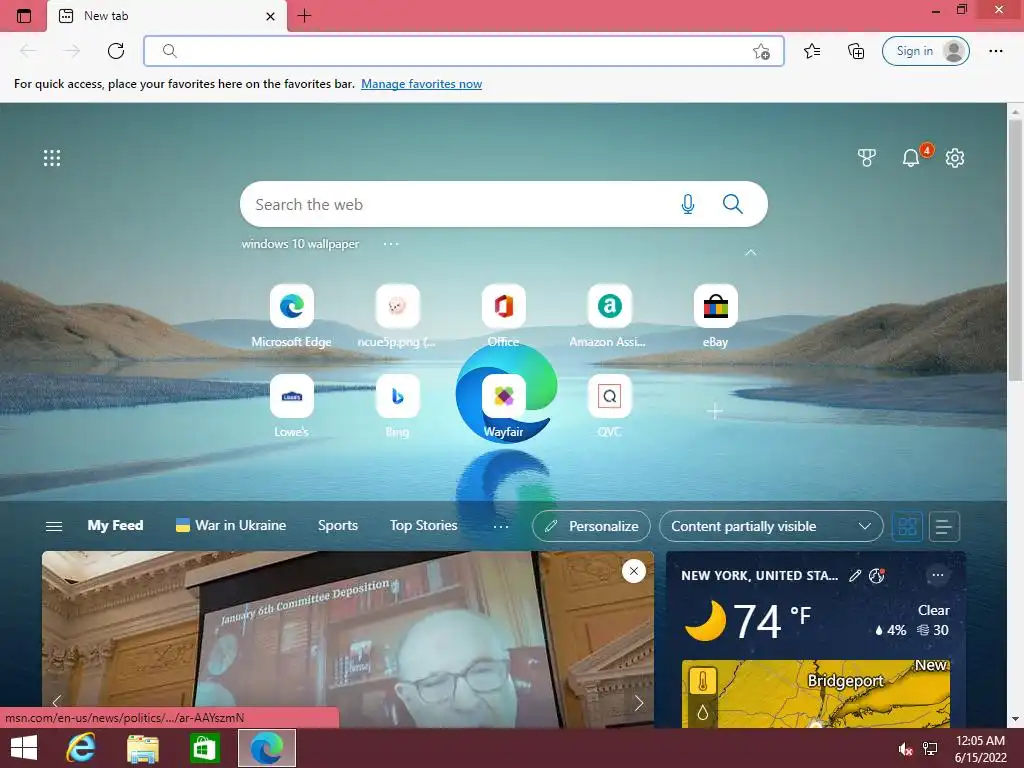The image size is (1024, 768).
Task: Open Microsoft Rewards trophy icon
Action: (867, 157)
